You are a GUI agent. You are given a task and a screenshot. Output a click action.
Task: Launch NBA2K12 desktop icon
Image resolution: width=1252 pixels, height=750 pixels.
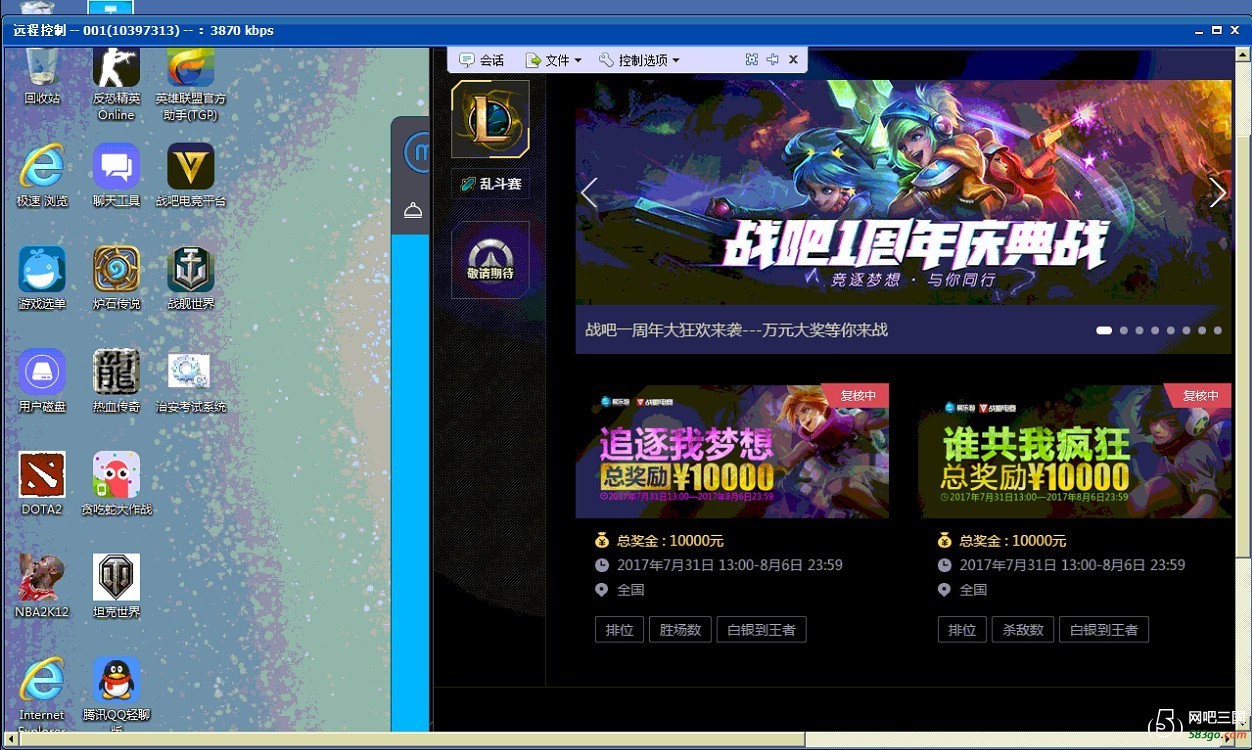[x=42, y=586]
